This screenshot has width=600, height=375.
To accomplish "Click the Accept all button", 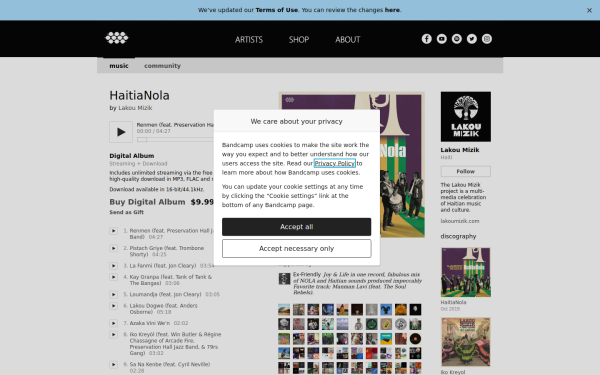I will [297, 227].
